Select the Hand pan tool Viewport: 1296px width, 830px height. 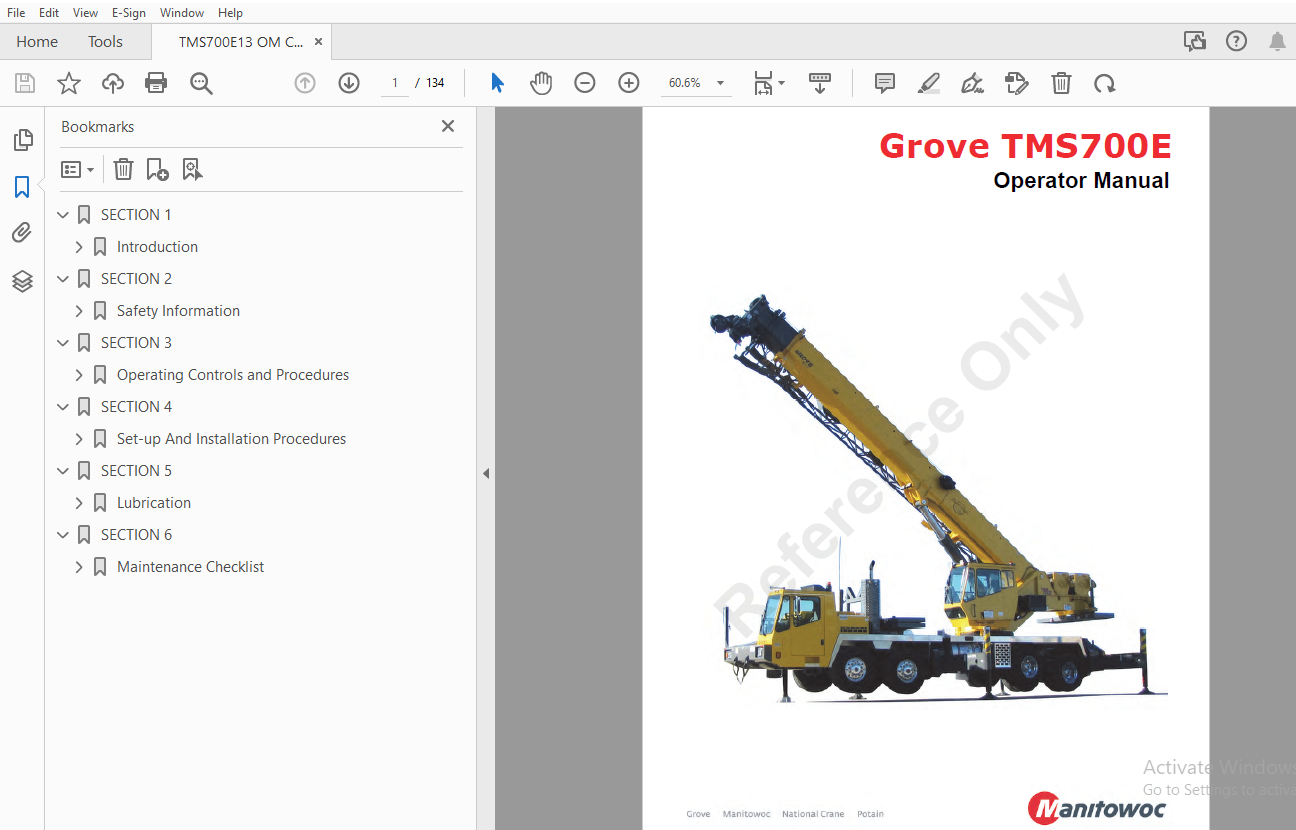pos(541,83)
